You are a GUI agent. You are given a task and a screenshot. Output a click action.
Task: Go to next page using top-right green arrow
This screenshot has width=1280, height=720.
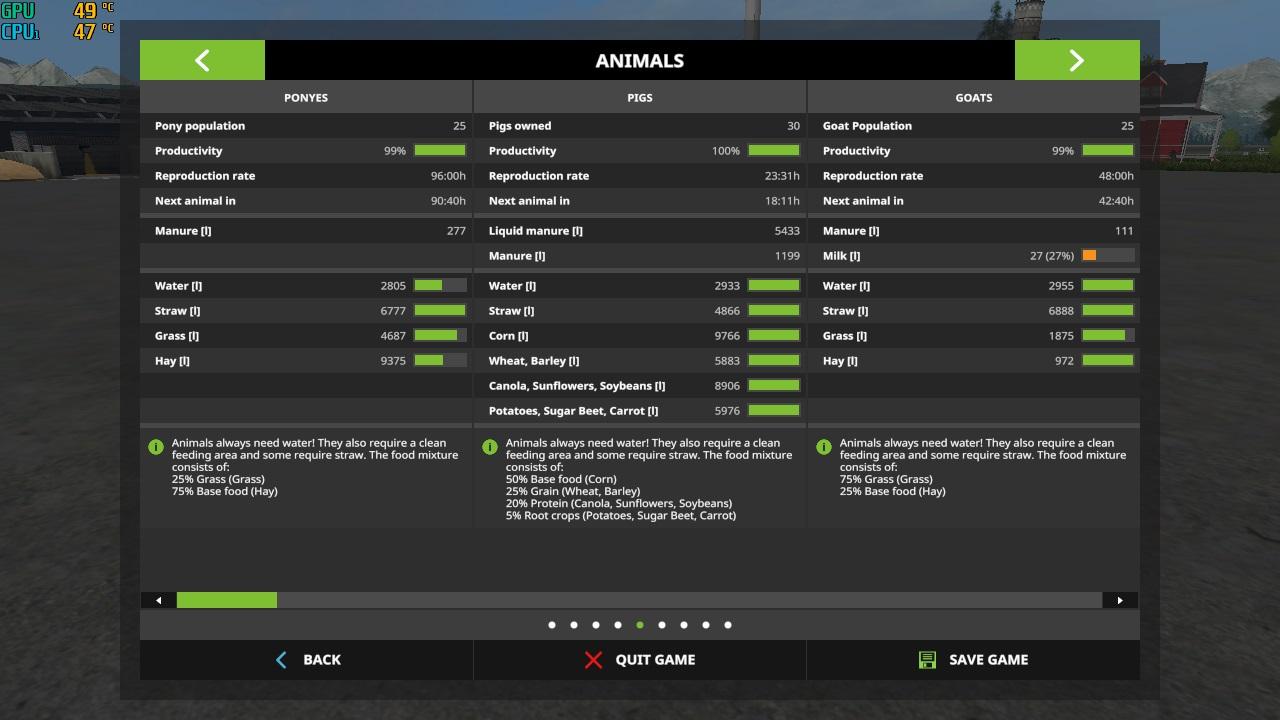tap(1076, 60)
